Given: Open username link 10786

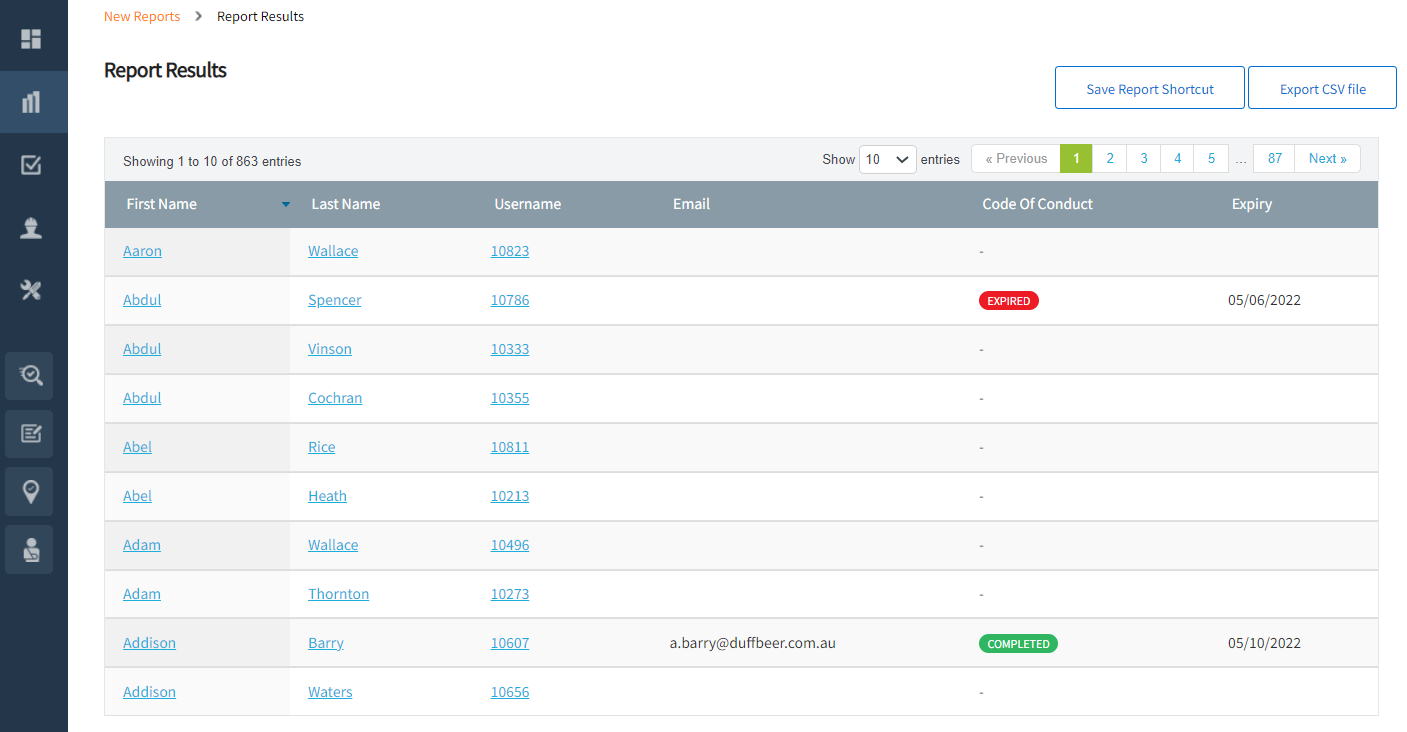Looking at the screenshot, I should click(x=509, y=300).
